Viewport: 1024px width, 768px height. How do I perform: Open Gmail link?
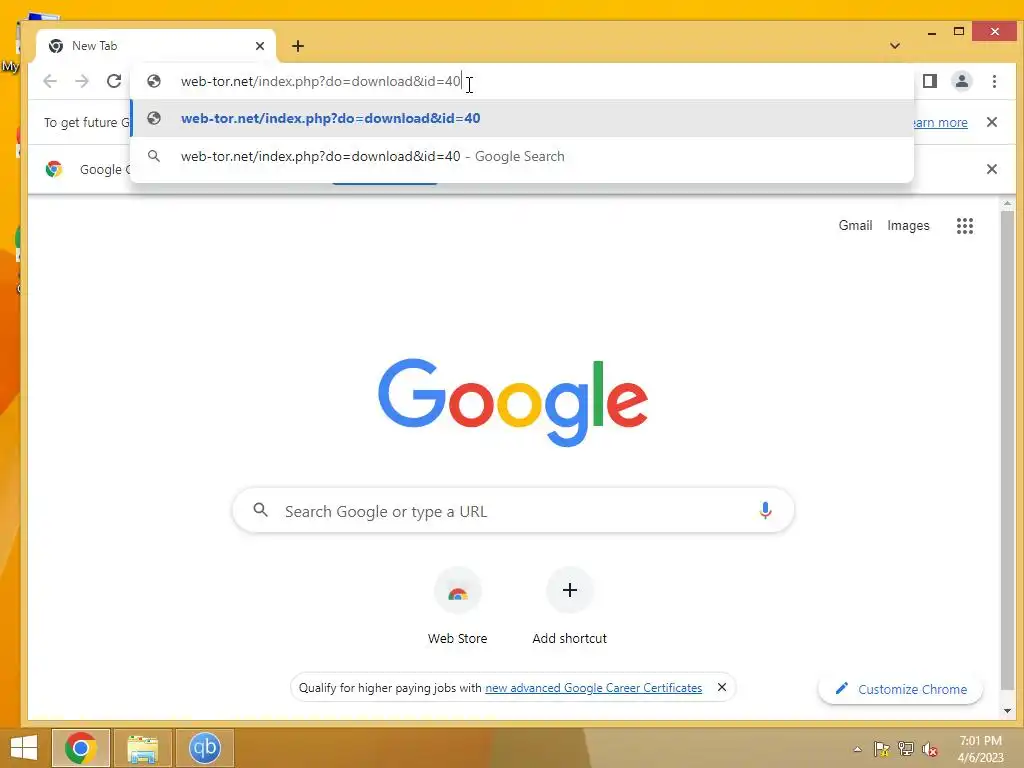tap(855, 225)
